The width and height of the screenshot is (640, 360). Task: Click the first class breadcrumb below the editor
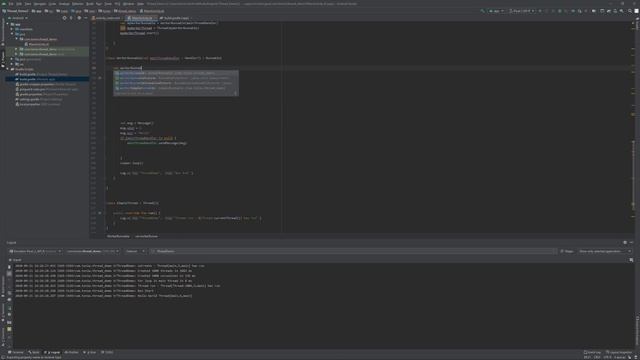pos(118,236)
